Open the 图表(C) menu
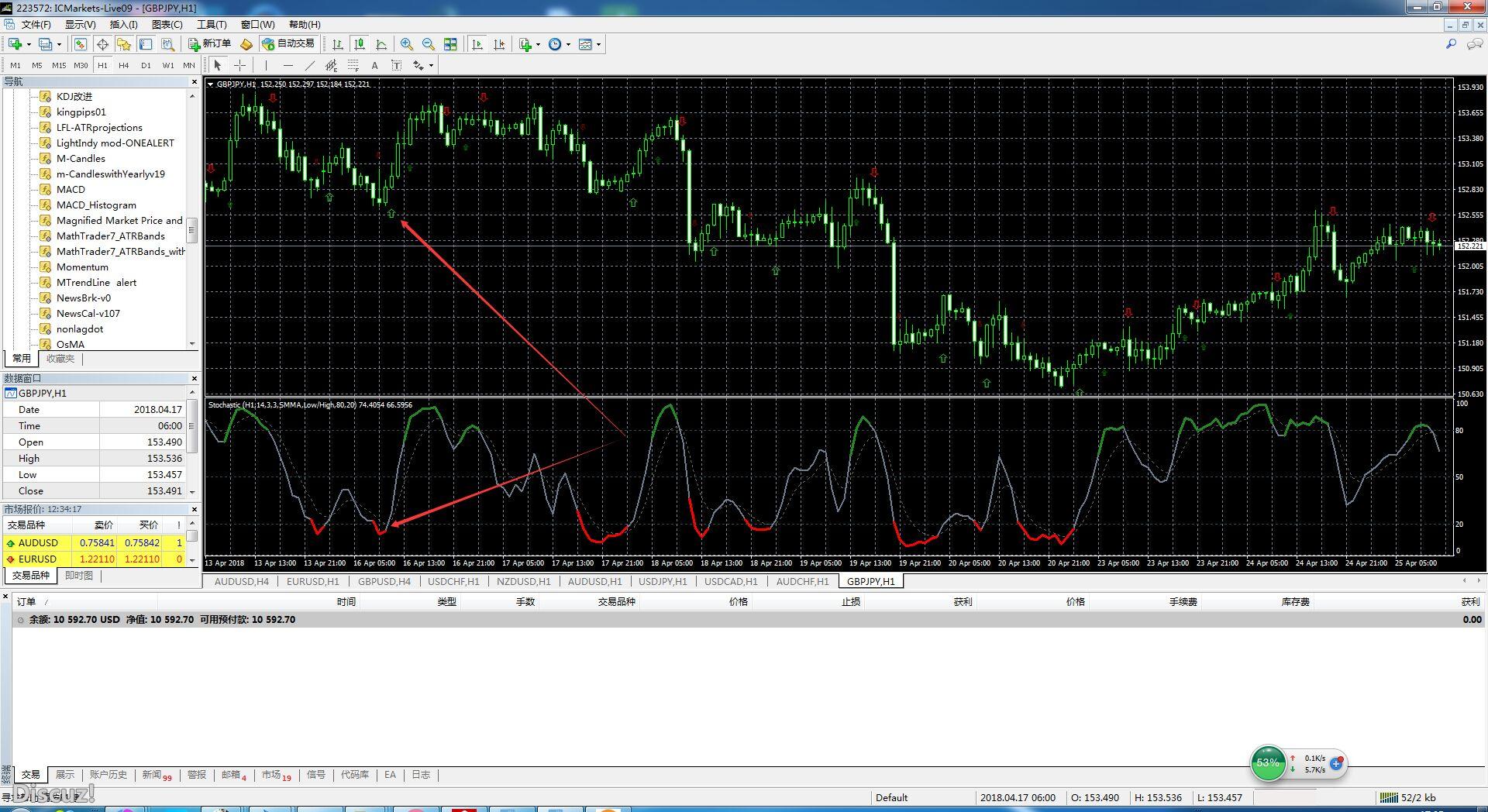 tap(167, 25)
